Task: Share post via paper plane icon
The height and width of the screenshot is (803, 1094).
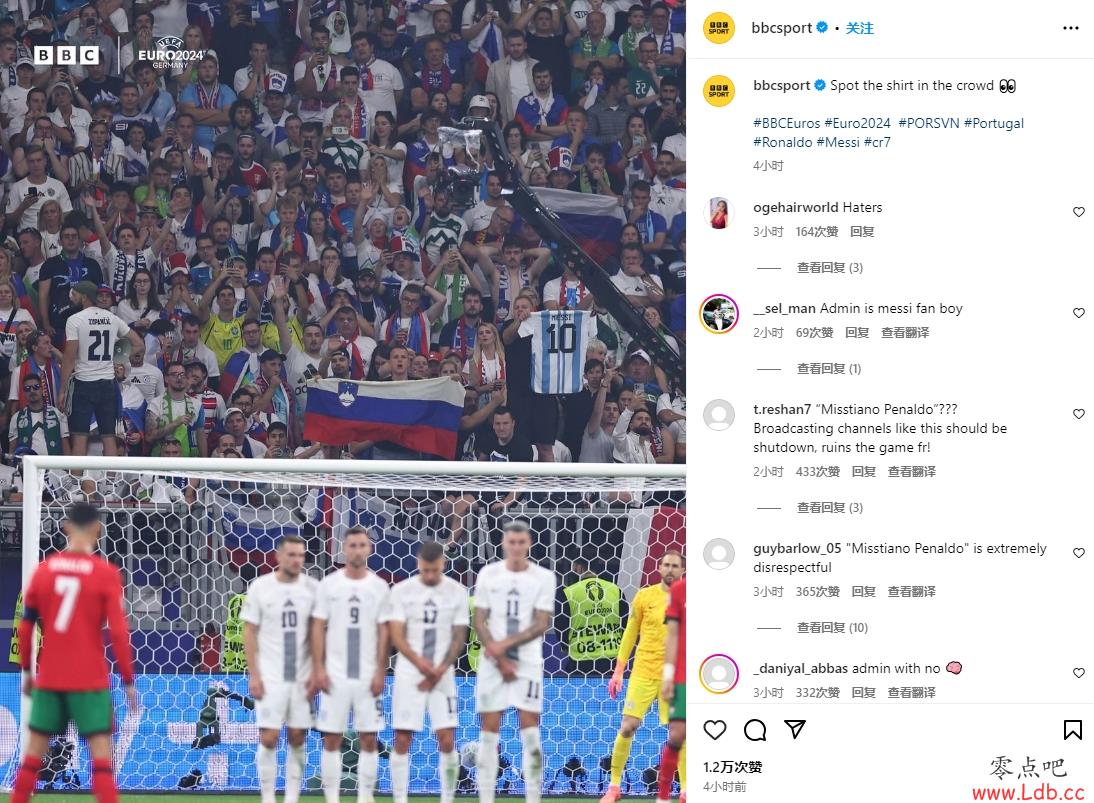Action: (795, 729)
